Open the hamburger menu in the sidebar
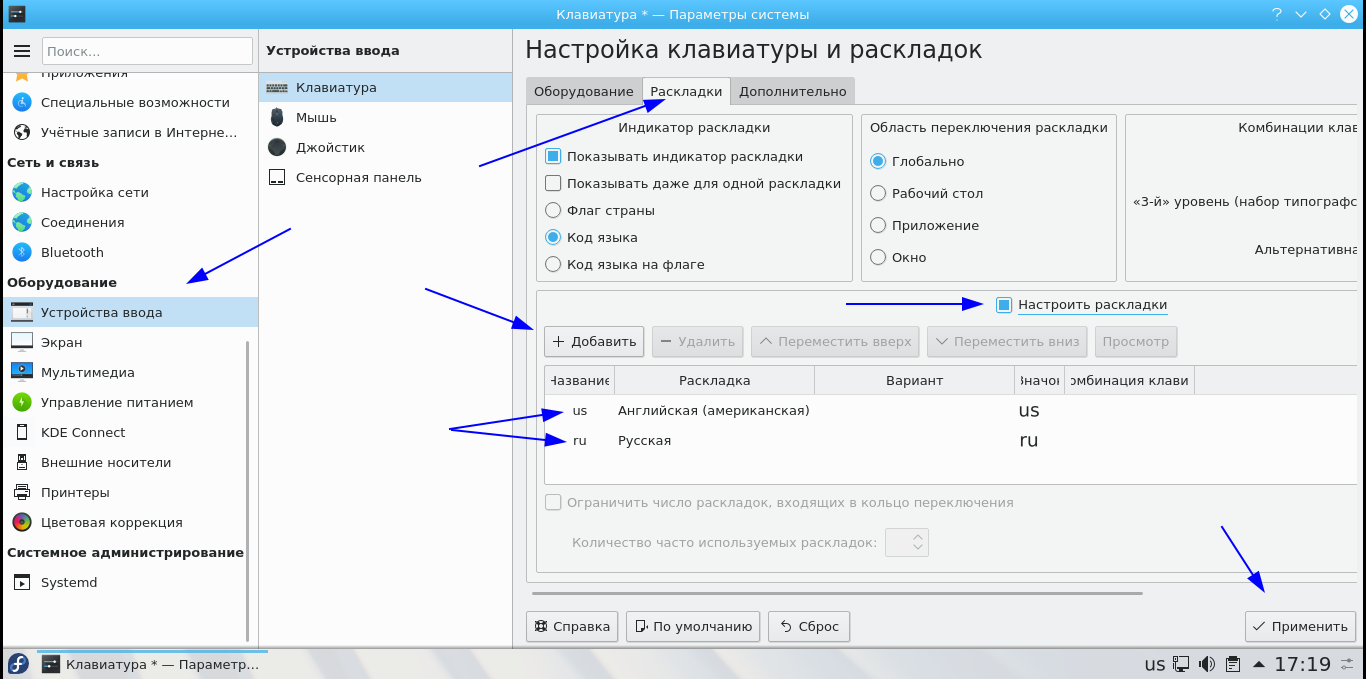 coord(22,51)
